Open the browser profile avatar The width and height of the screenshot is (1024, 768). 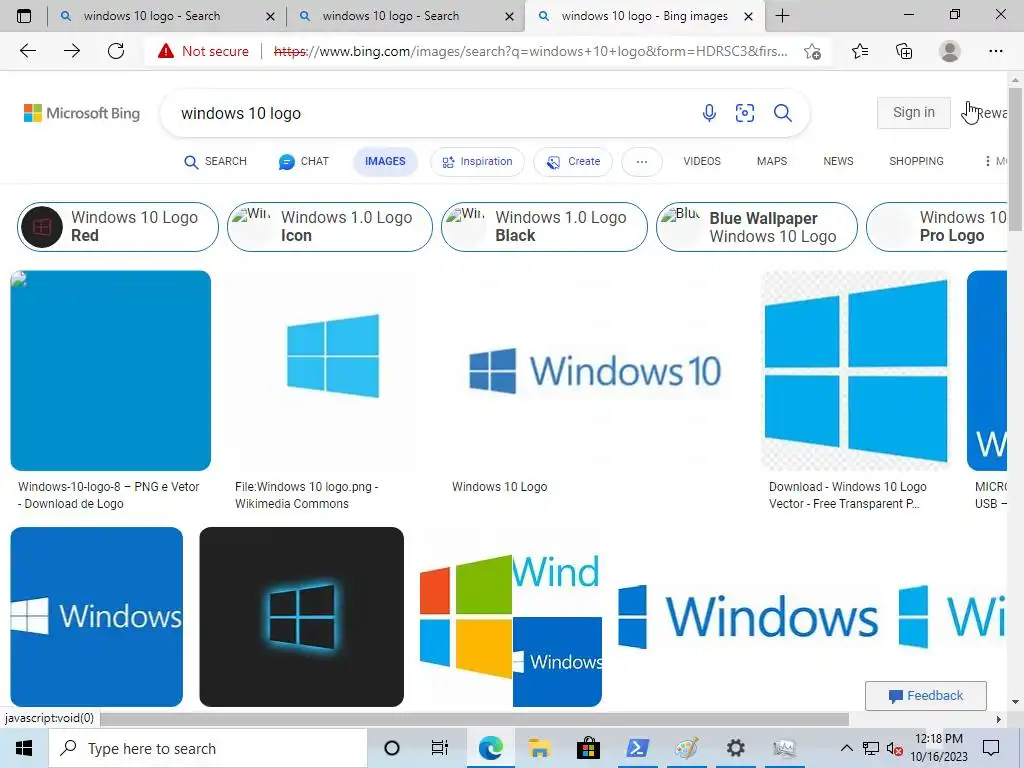pos(950,51)
